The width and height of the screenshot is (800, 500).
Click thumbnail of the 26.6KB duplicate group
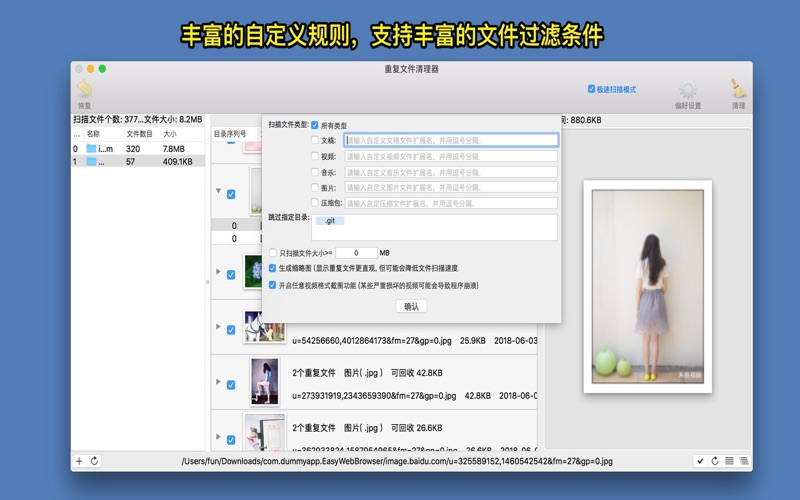coord(264,432)
